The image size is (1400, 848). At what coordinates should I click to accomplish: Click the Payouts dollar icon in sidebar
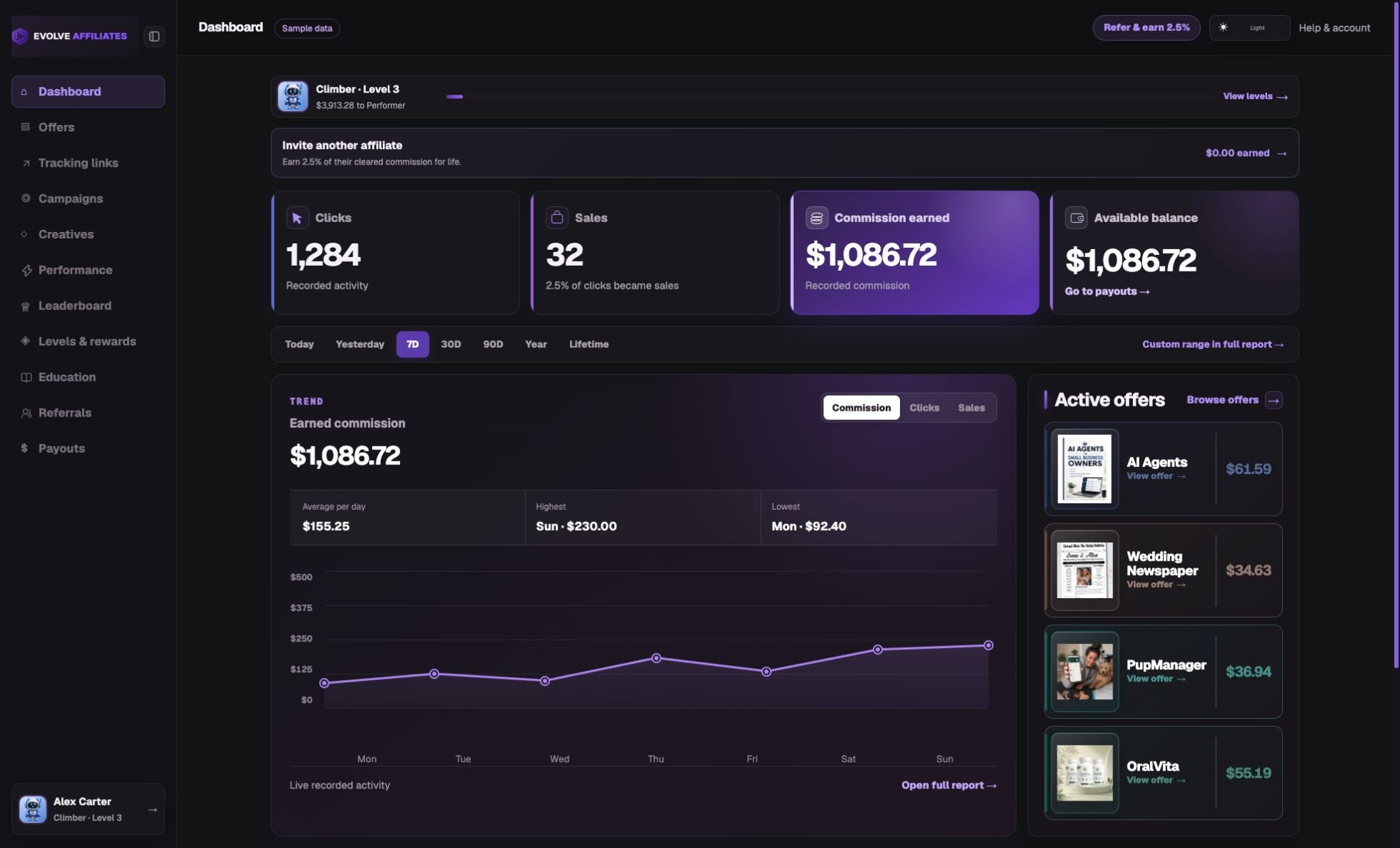(24, 448)
